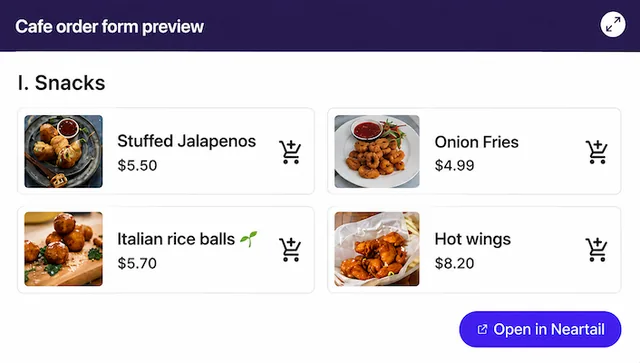Click the Cafe order form preview title
This screenshot has width=640, height=363.
click(109, 27)
